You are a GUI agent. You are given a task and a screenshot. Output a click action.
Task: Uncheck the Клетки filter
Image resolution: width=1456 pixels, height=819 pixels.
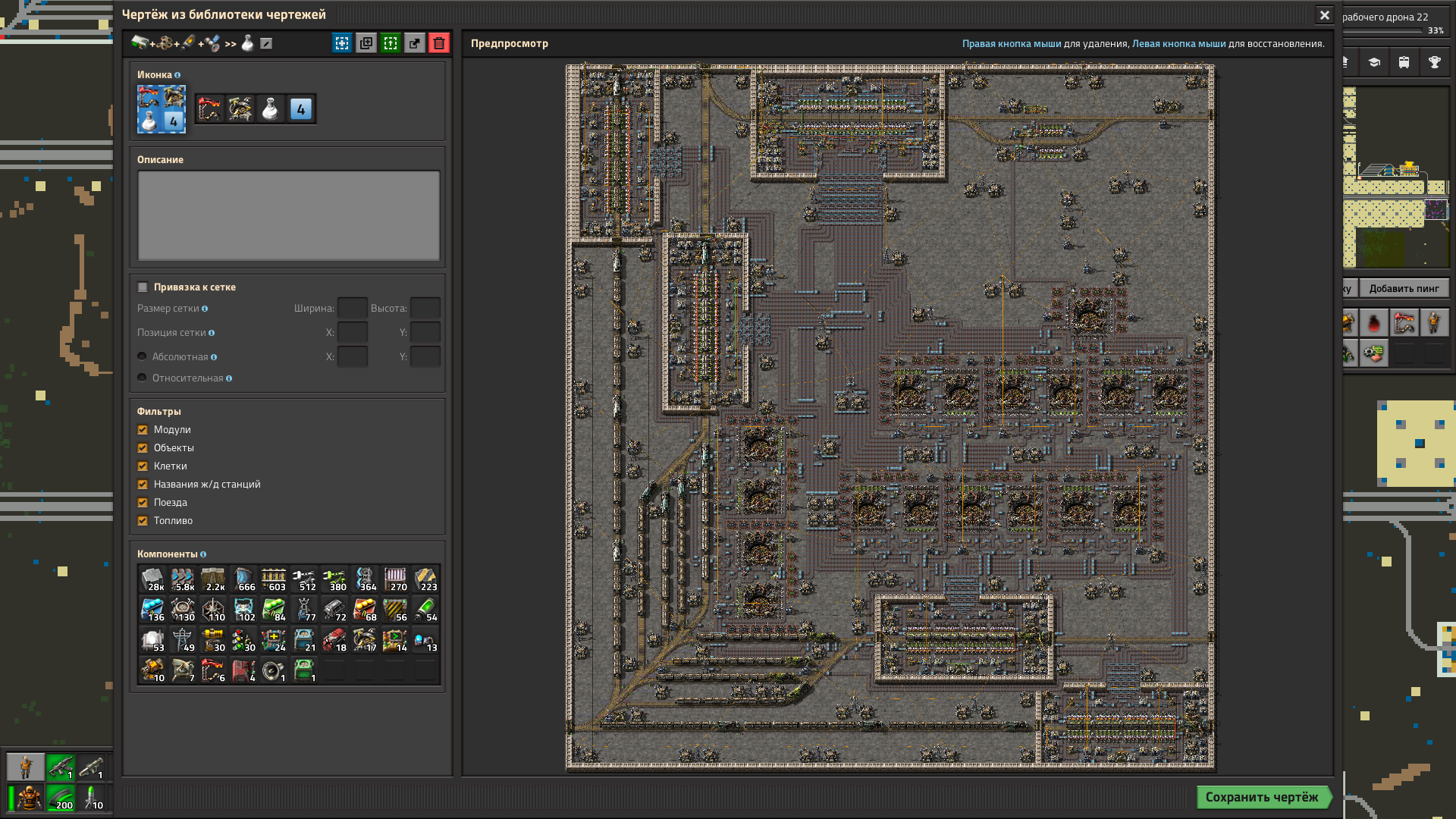pyautogui.click(x=143, y=466)
